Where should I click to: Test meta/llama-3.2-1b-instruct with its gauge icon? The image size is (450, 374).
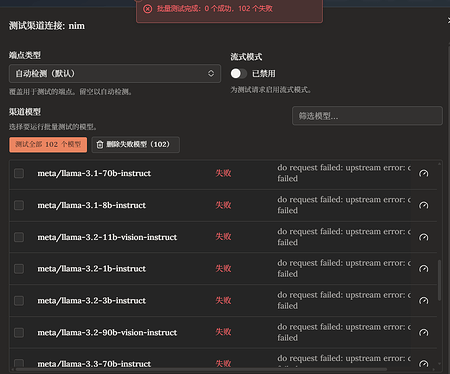[423, 269]
